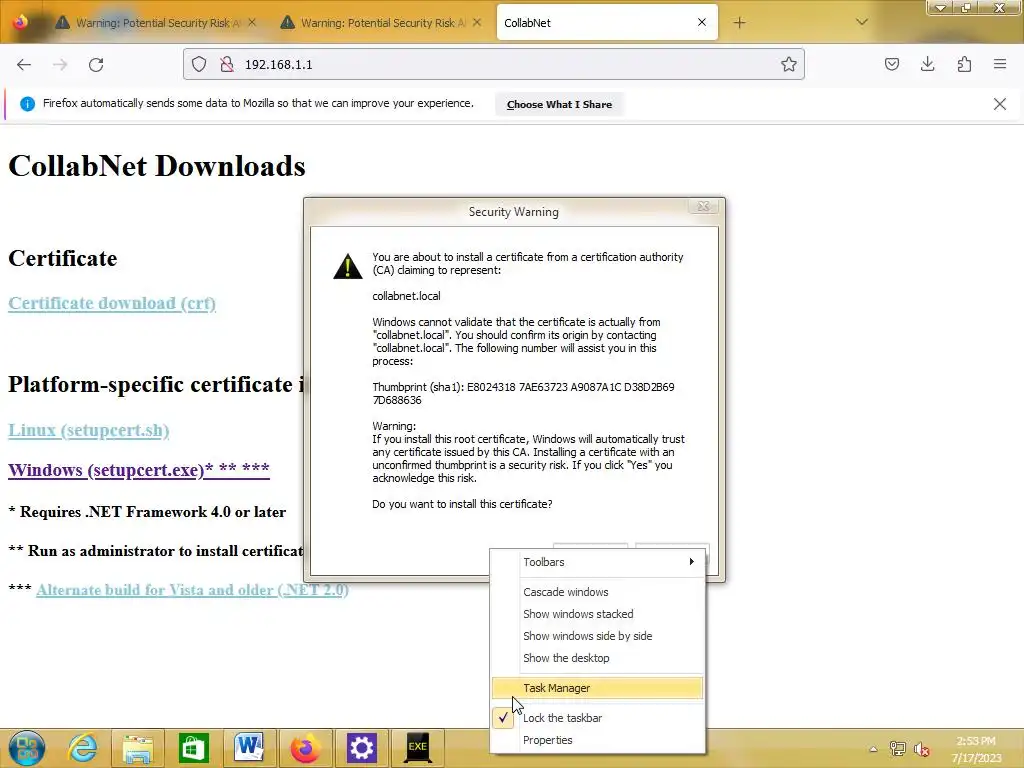
Task: Choose Show the desktop
Action: 598,658
